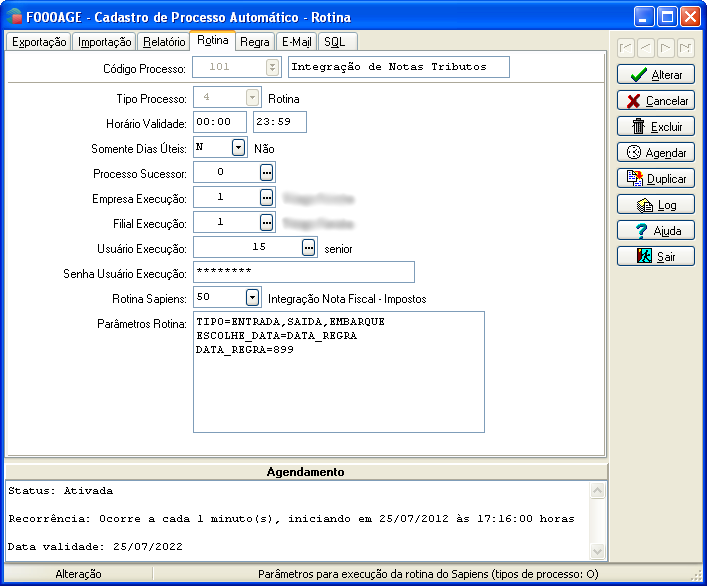Click the TIPO=ENTRADA,SAIDA,EMBARQUE parameter line

(x=290, y=322)
